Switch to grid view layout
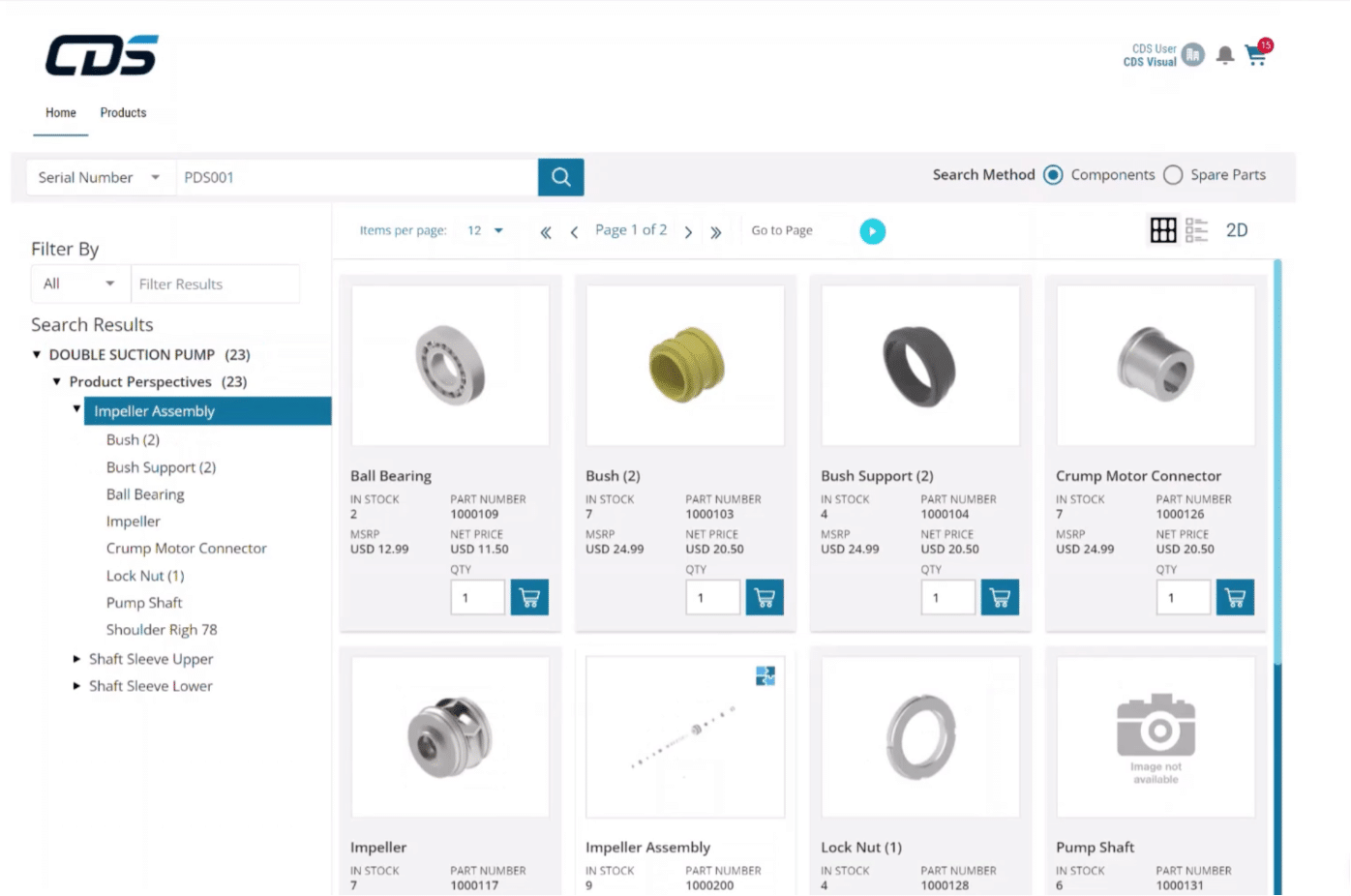This screenshot has width=1351, height=896. tap(1162, 230)
